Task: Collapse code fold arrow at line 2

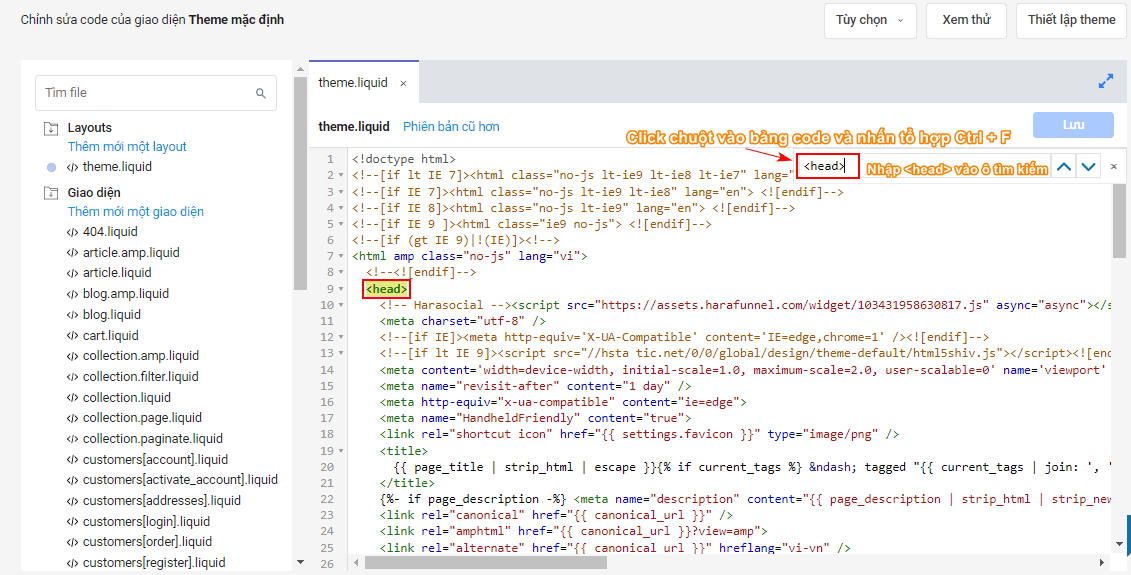Action: click(x=342, y=175)
